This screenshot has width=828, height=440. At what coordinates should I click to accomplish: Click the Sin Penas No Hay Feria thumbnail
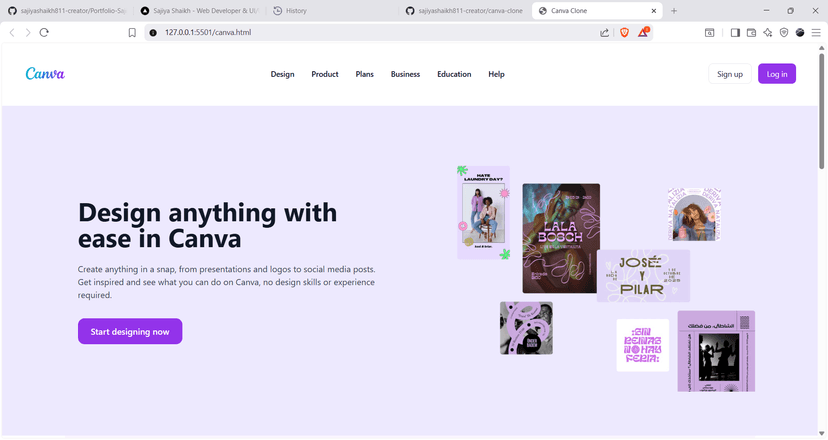tap(643, 345)
